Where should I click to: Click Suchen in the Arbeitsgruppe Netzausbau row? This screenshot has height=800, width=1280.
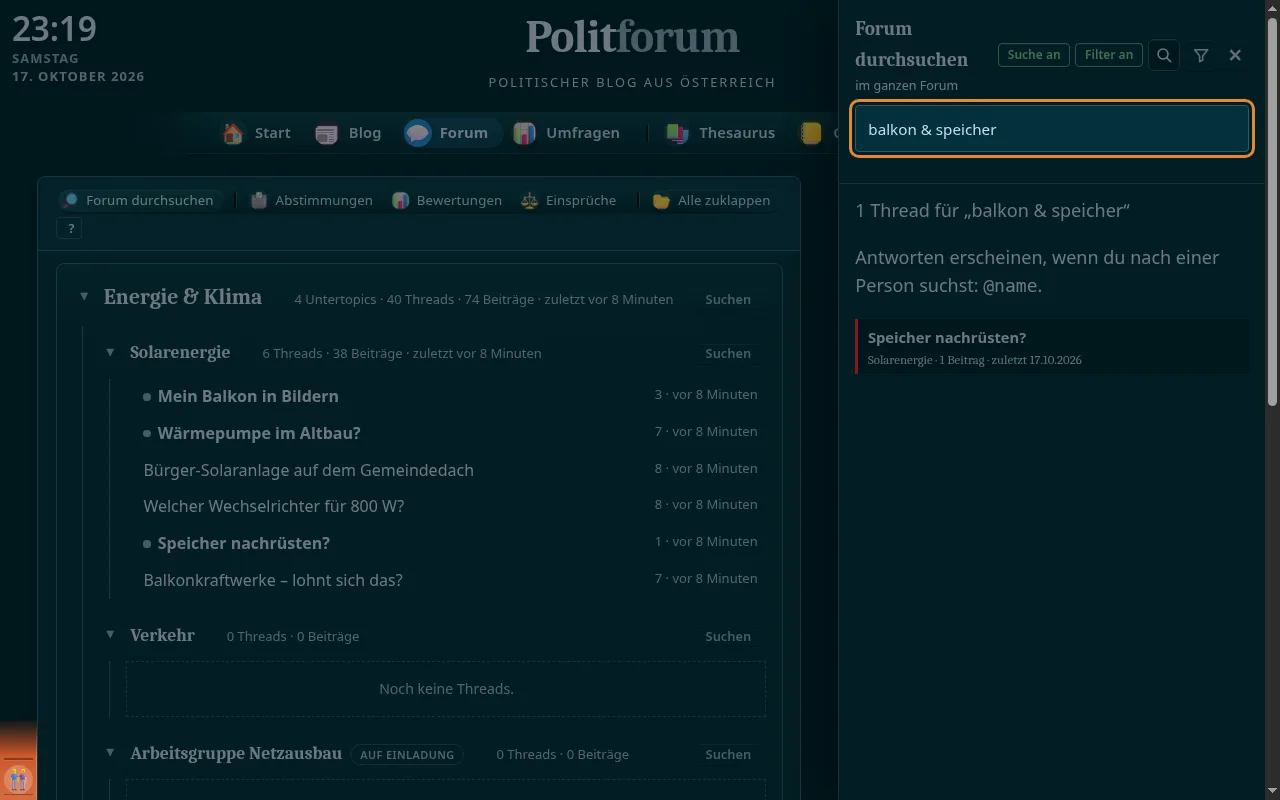point(728,754)
